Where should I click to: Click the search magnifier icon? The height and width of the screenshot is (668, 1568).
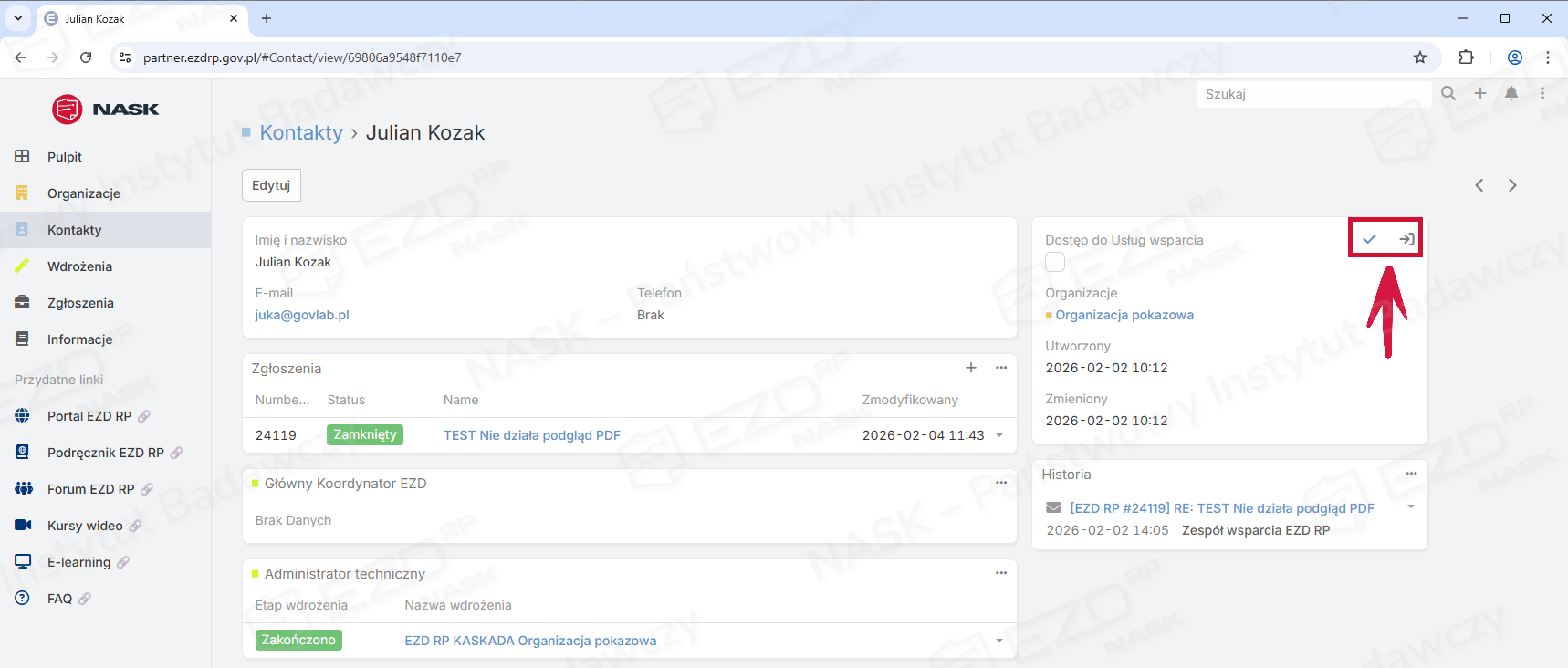click(x=1448, y=93)
